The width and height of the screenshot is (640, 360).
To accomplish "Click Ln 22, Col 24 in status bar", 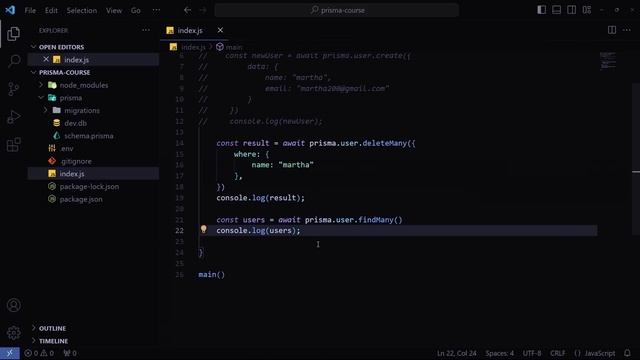I will coord(456,353).
